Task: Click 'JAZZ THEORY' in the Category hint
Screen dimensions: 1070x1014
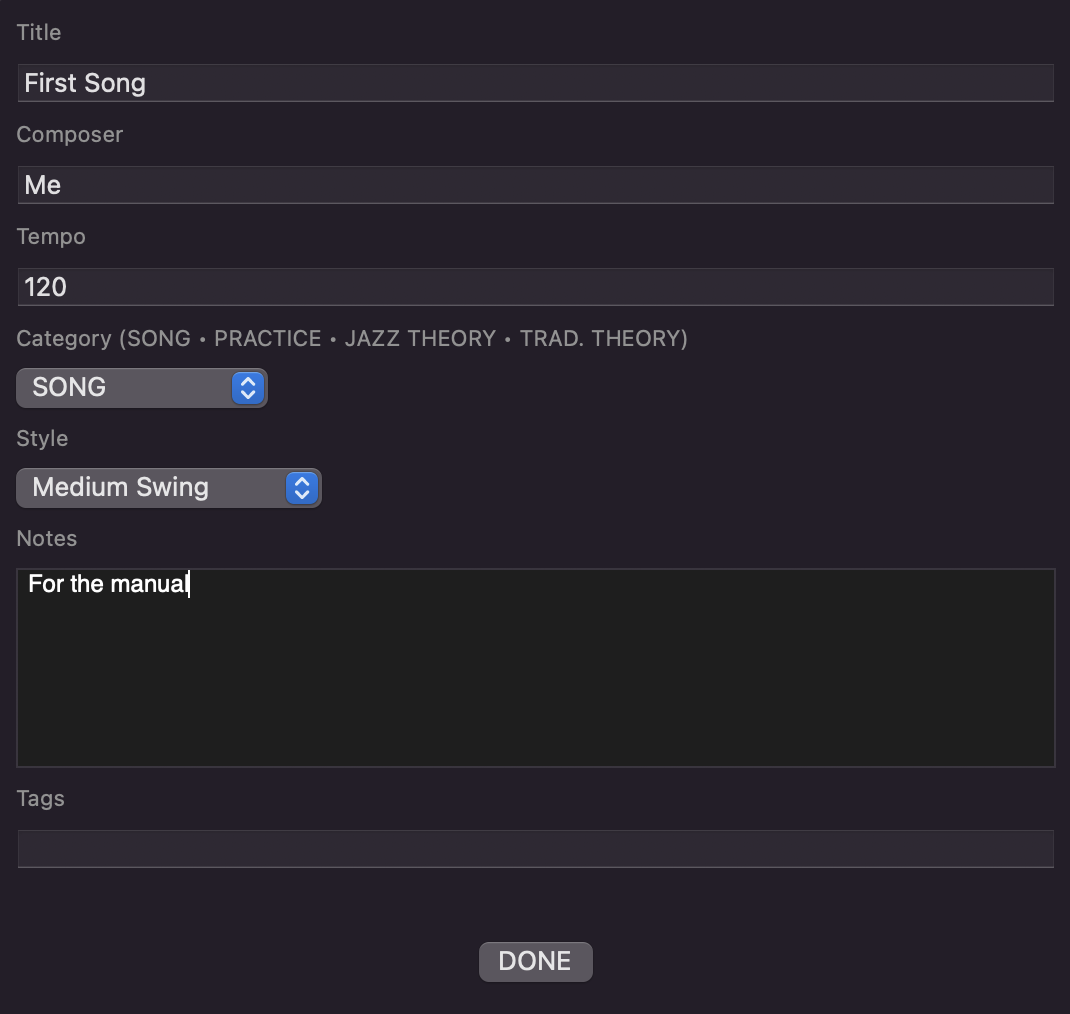Action: pos(420,338)
